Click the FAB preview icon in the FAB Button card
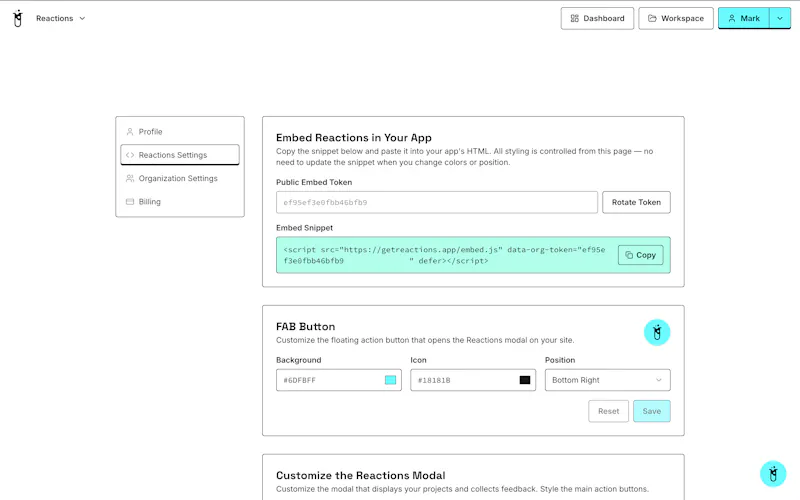Image resolution: width=800 pixels, height=500 pixels. click(x=657, y=333)
